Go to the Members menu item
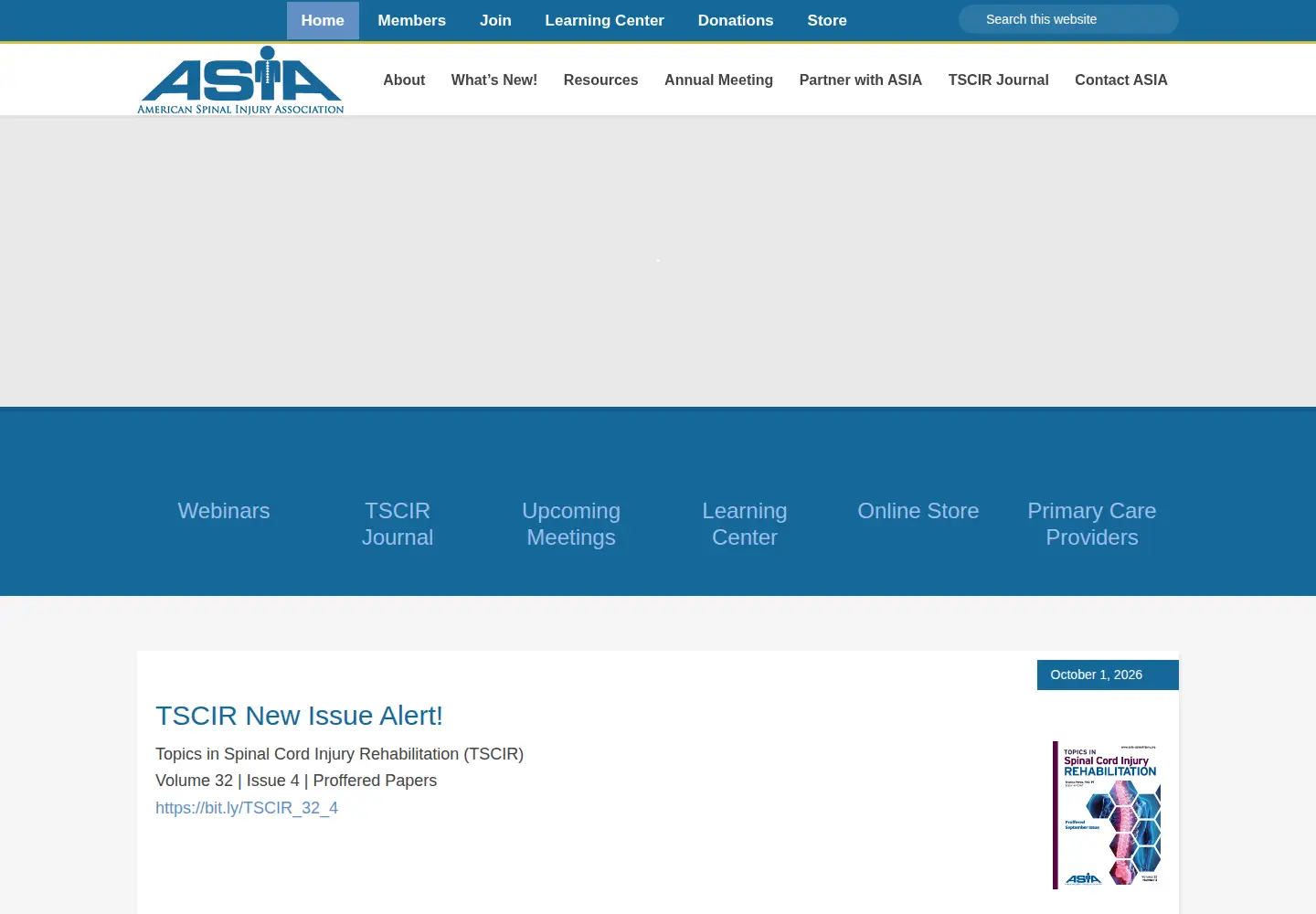1316x914 pixels. 412,20
